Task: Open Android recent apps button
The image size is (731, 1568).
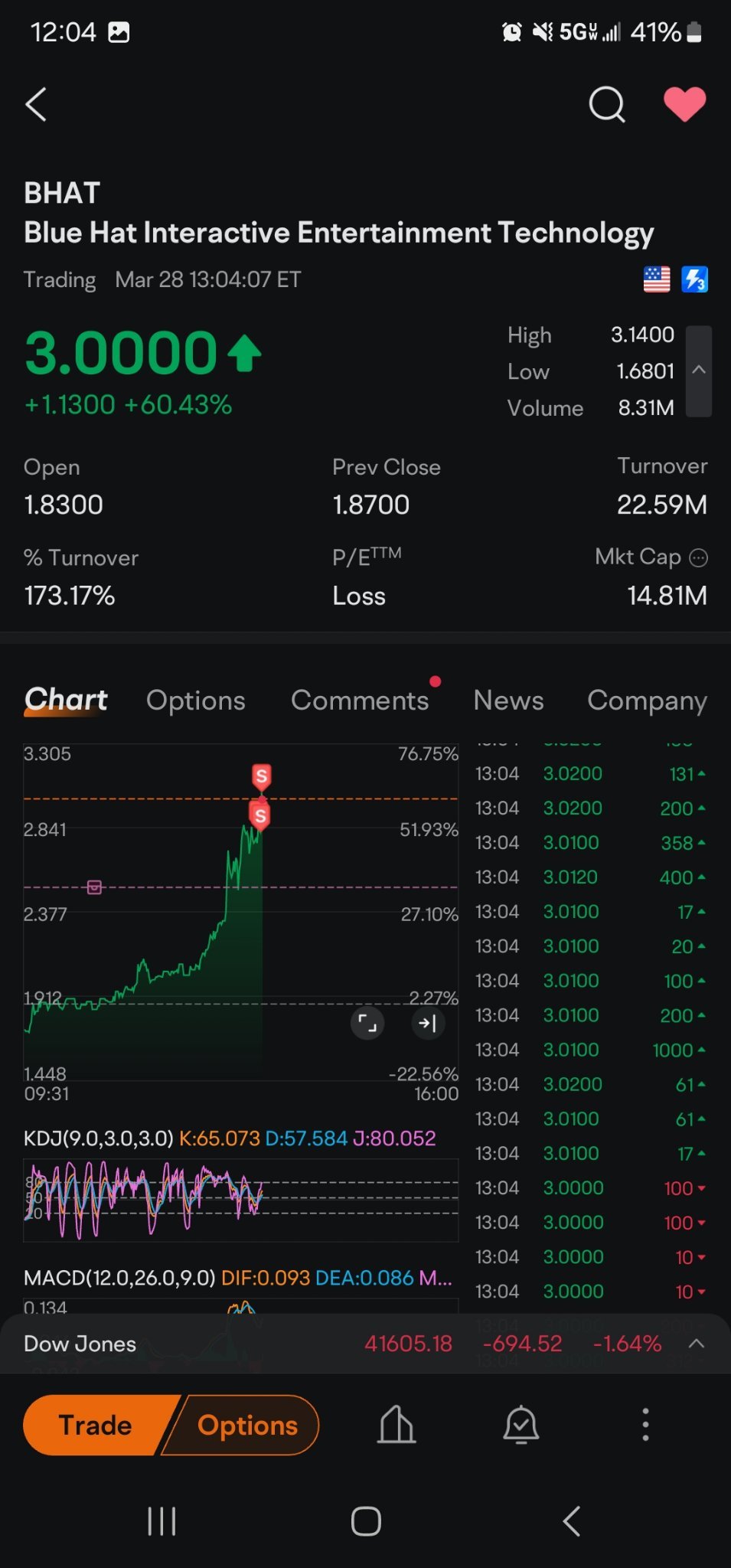Action: [162, 1521]
